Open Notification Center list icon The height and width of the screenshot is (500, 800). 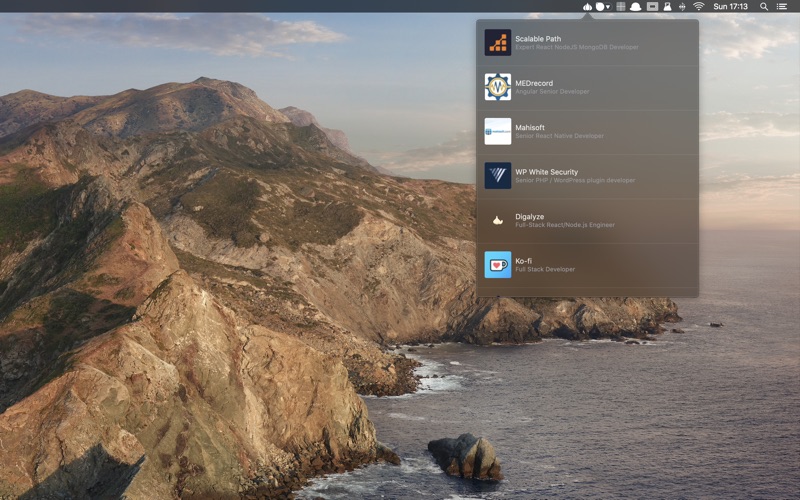click(x=782, y=6)
